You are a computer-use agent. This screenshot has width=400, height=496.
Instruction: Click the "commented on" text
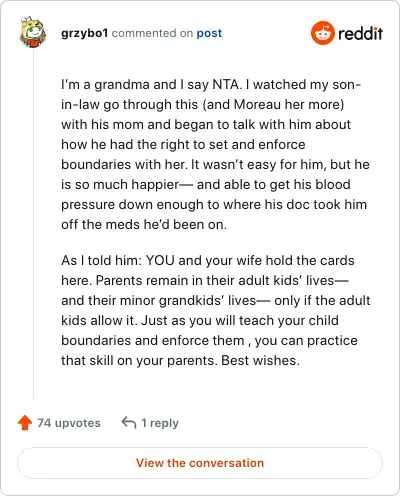(152, 33)
